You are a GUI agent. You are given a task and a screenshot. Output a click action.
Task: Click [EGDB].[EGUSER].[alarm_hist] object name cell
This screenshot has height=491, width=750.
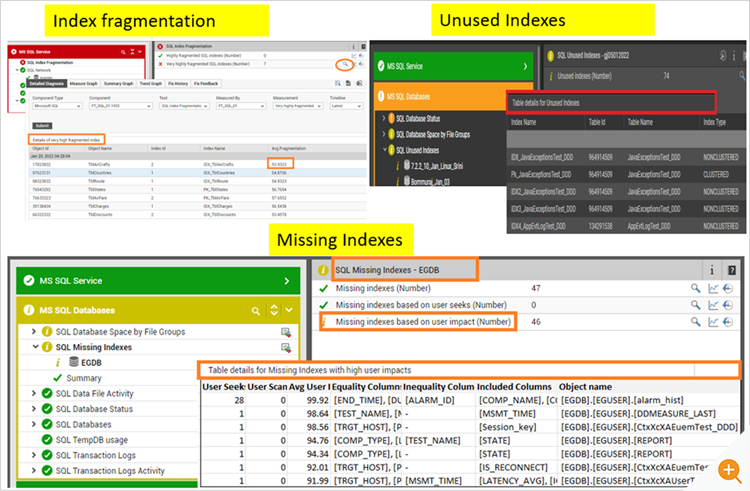[622, 400]
